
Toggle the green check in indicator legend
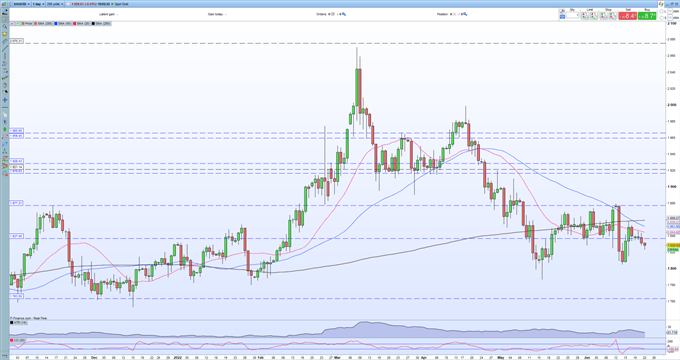pos(17,23)
